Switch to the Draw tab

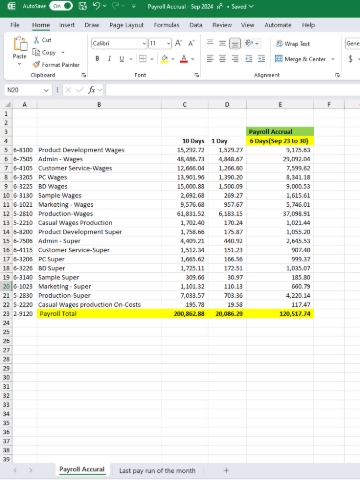point(92,25)
